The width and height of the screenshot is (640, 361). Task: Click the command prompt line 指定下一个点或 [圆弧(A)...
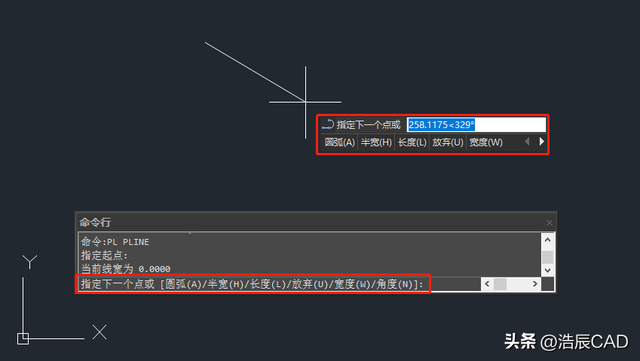[x=253, y=284]
